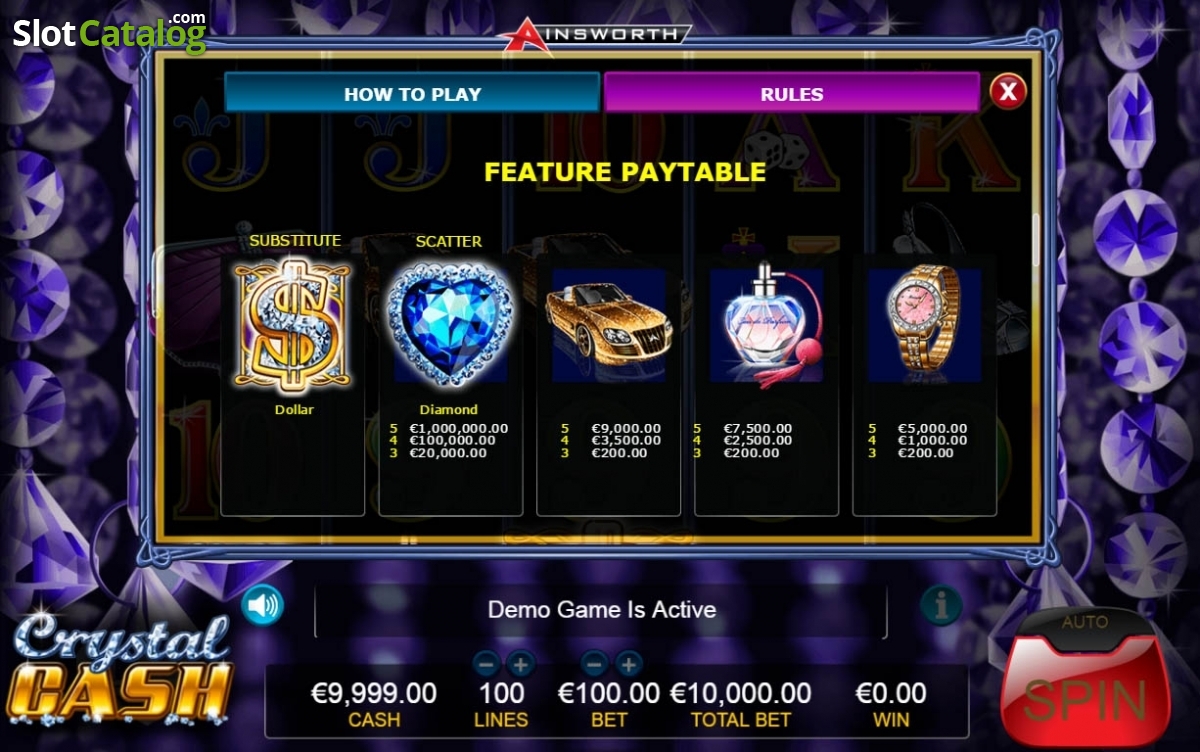1200x752 pixels.
Task: Open the SlotCatalog.com logo link
Action: point(109,33)
